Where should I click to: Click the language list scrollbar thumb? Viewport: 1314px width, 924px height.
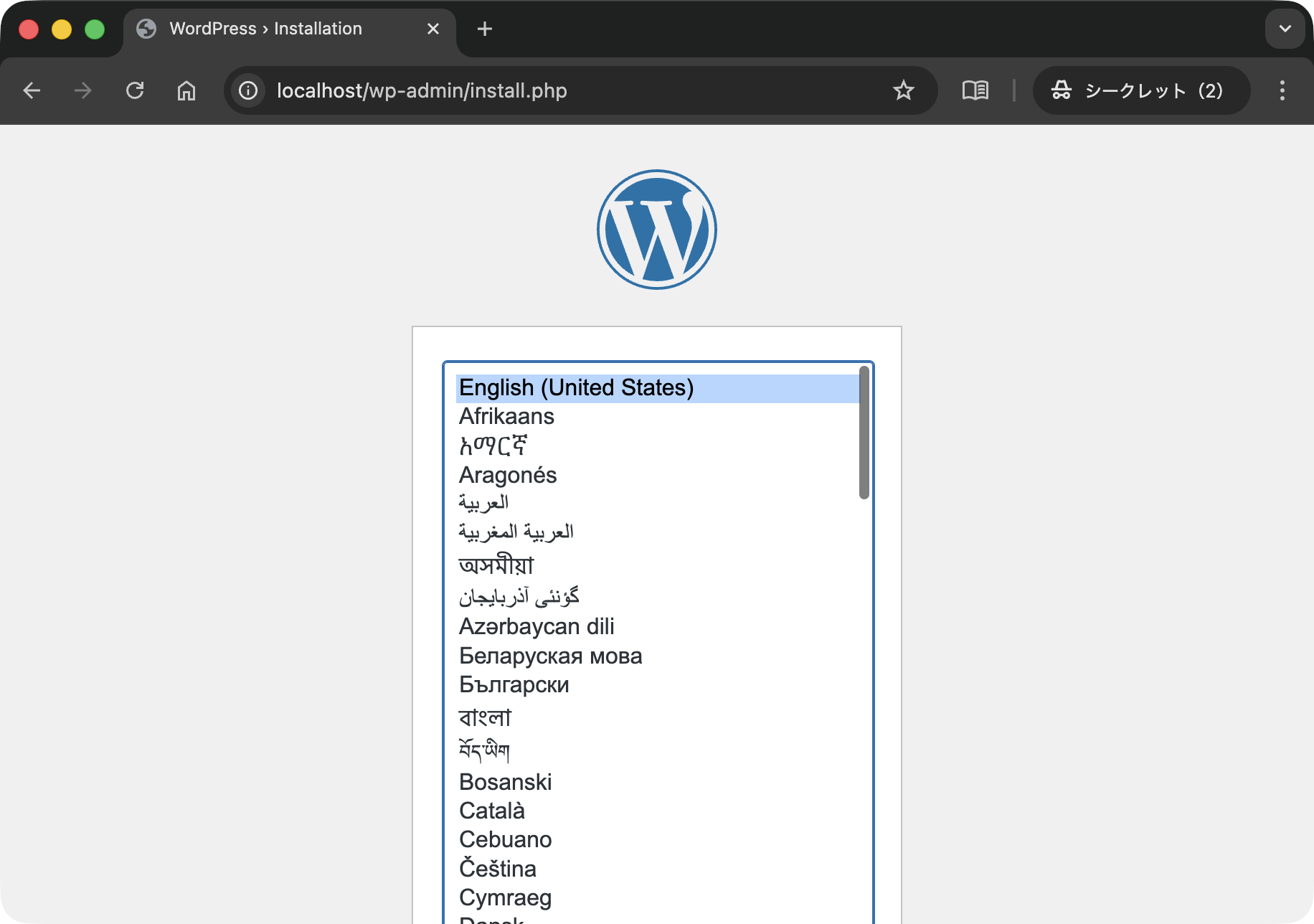(x=864, y=433)
